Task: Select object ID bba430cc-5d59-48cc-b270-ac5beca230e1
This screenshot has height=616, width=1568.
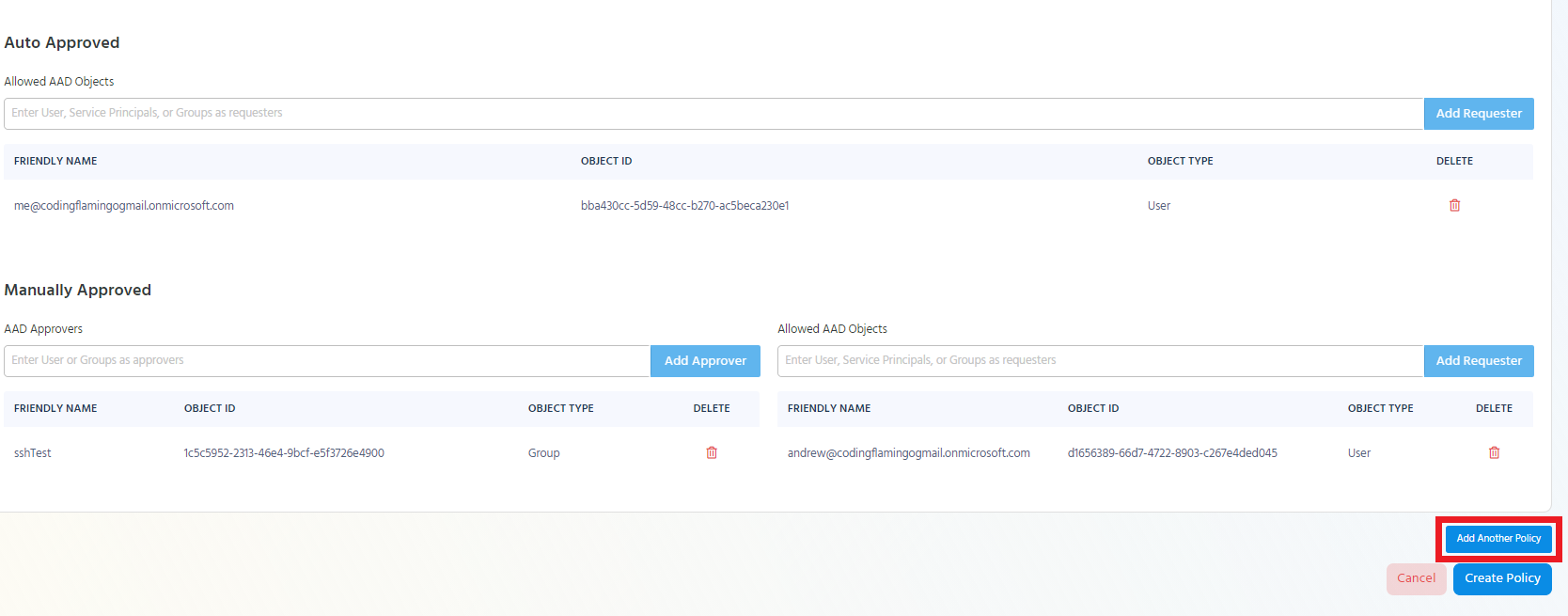Action: coord(685,206)
